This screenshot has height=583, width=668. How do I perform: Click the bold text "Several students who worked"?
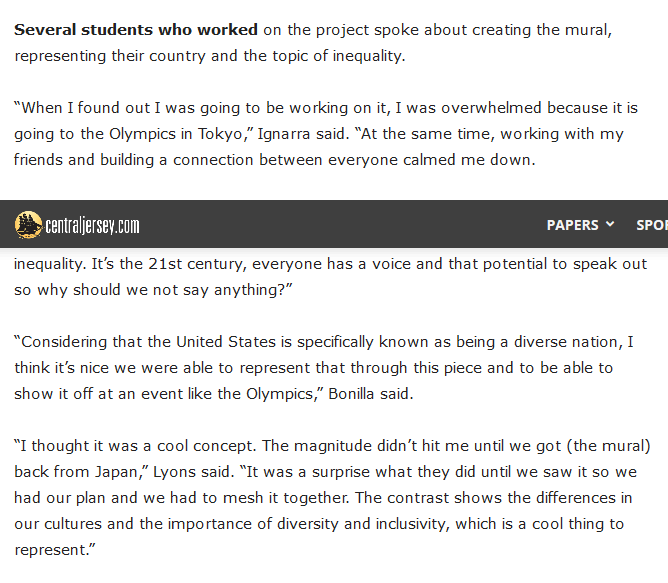[x=136, y=30]
